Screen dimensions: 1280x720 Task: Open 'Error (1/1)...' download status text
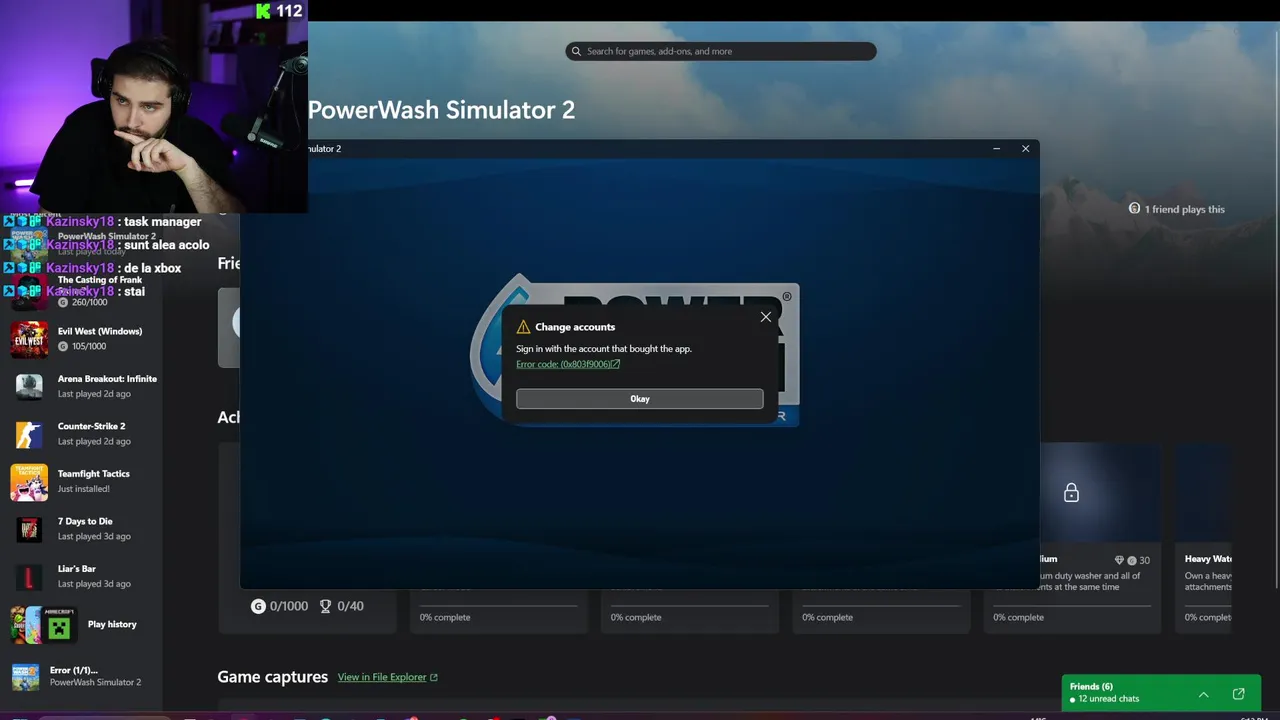[74, 670]
